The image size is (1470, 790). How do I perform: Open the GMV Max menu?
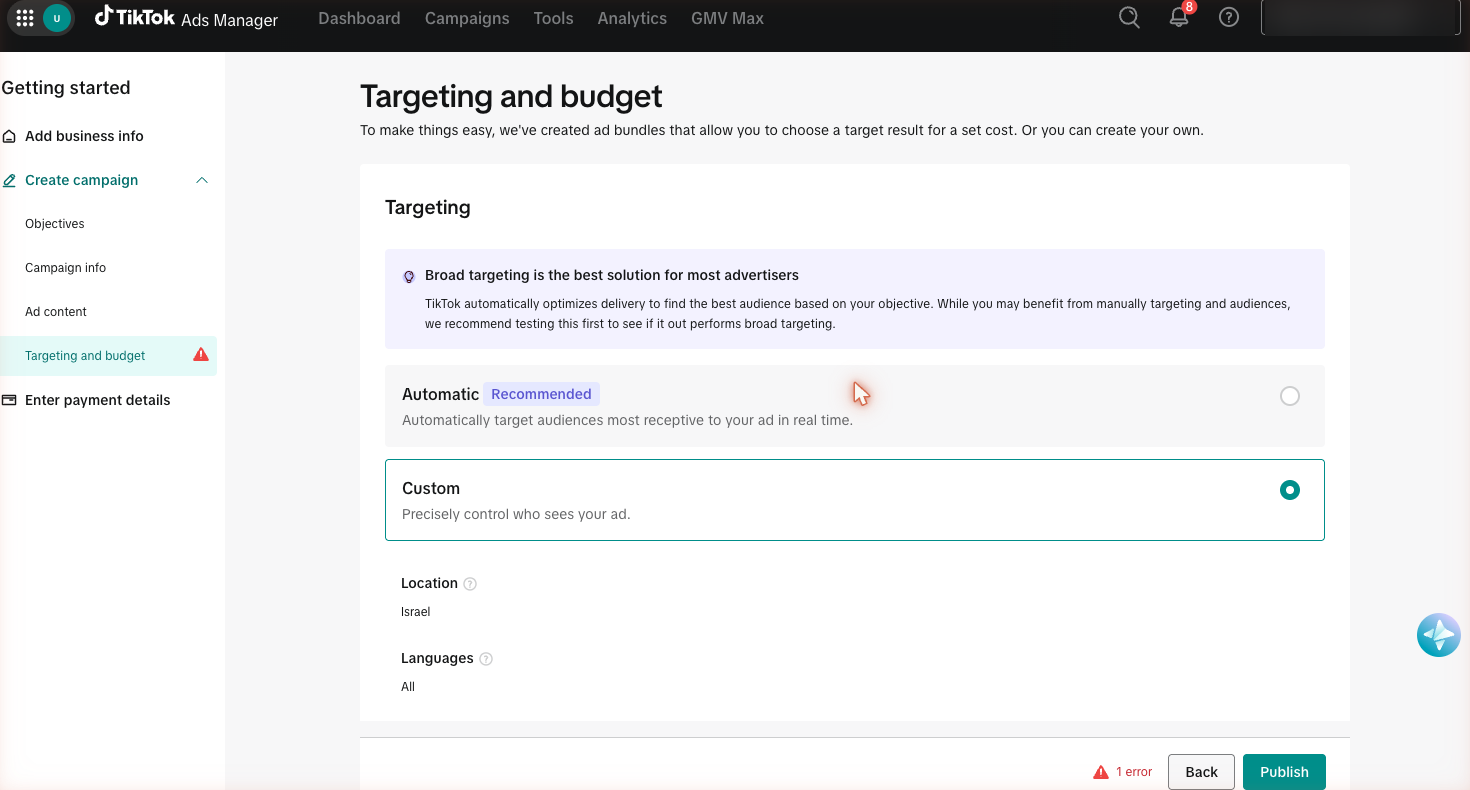(727, 18)
